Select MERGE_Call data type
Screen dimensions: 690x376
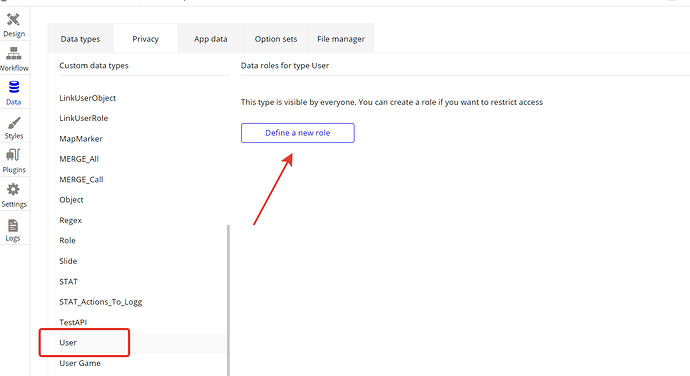[x=81, y=179]
